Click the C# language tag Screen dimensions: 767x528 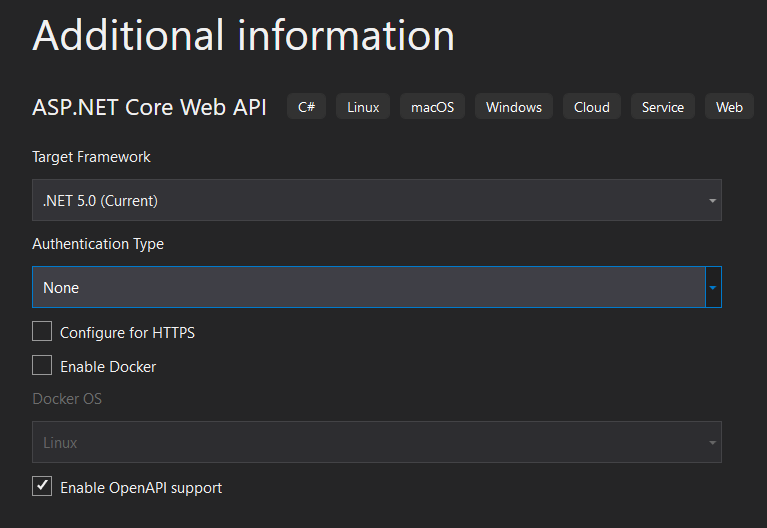[306, 107]
